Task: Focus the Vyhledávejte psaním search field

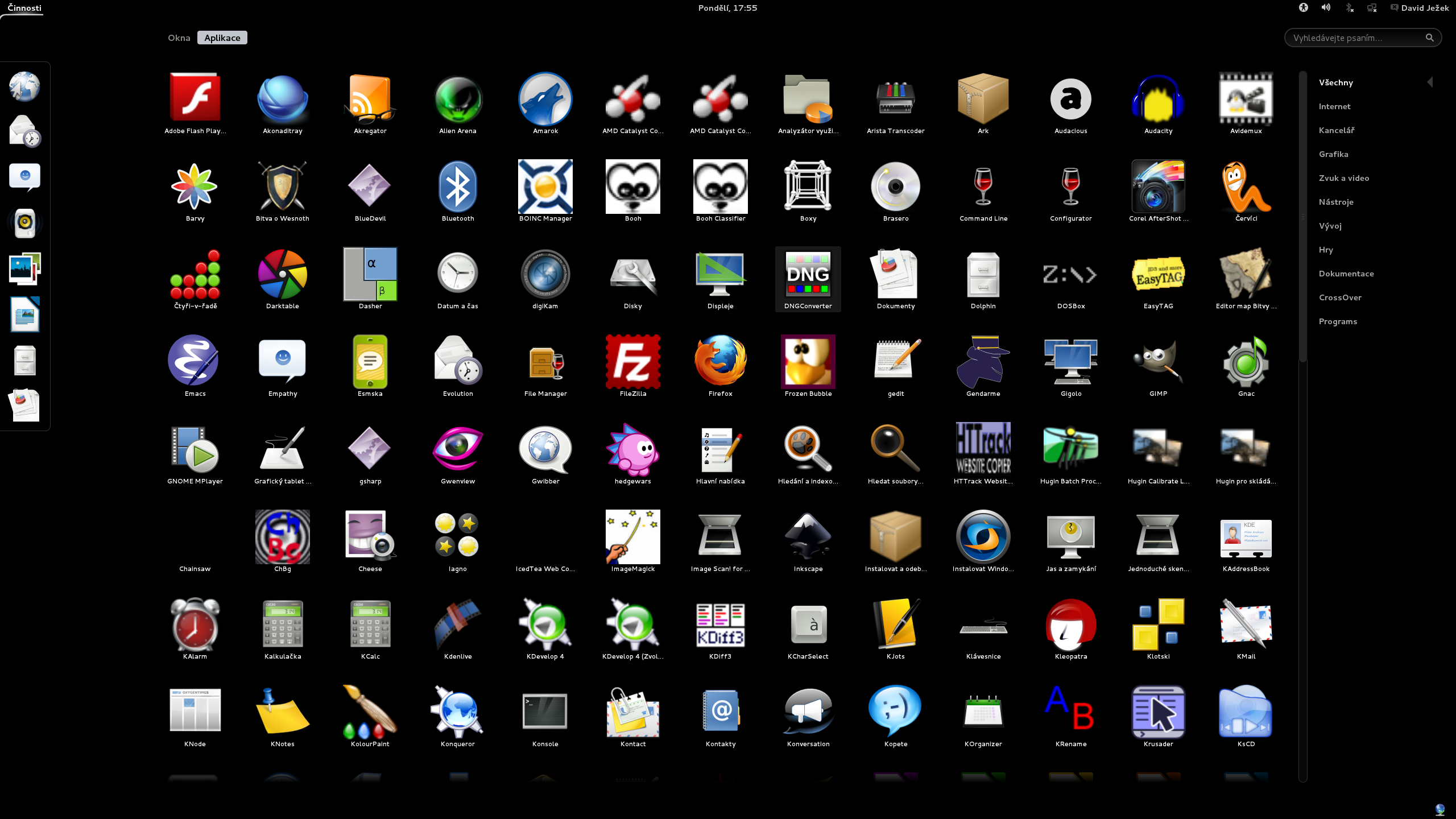Action: tap(1363, 38)
